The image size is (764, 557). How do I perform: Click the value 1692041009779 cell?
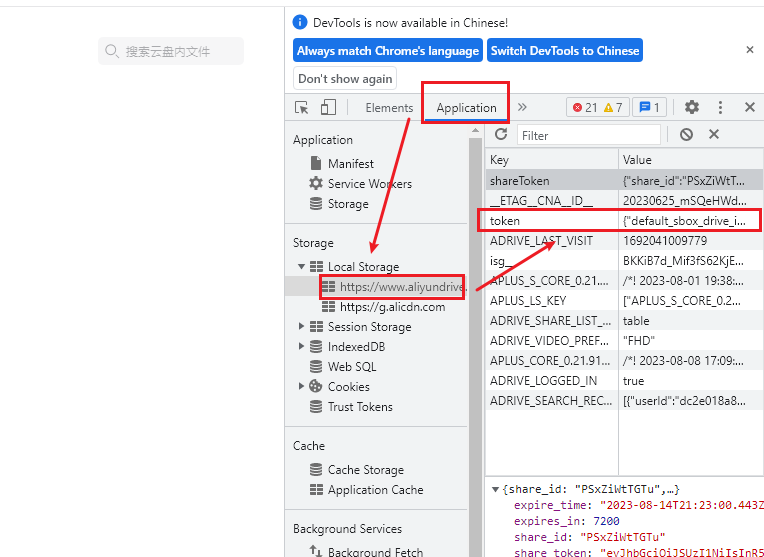tap(691, 241)
